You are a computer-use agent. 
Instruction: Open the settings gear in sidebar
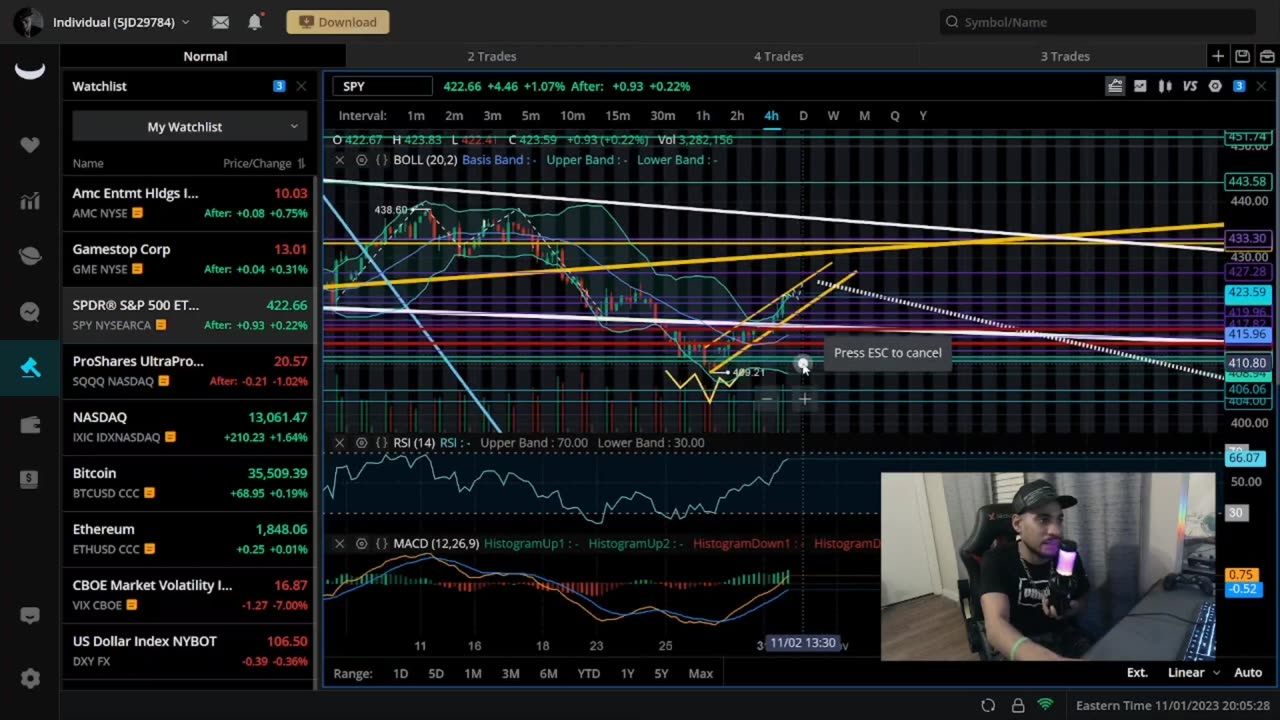pos(30,679)
